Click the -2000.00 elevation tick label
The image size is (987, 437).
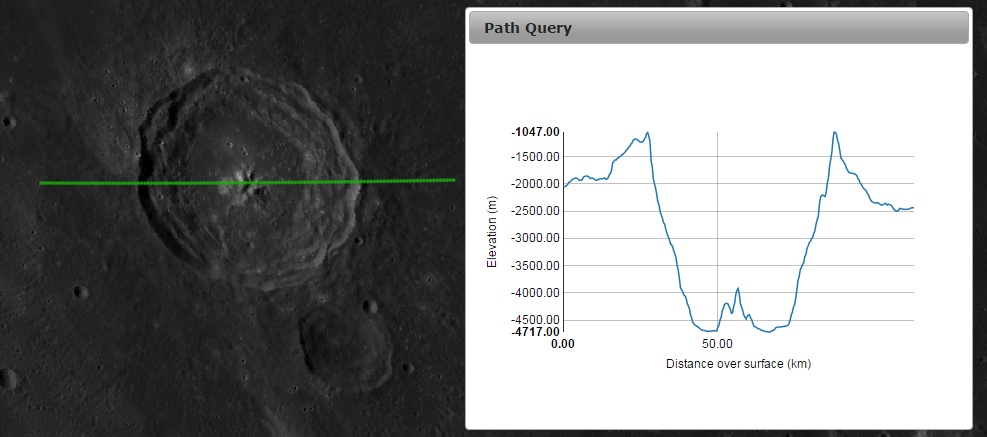click(535, 184)
